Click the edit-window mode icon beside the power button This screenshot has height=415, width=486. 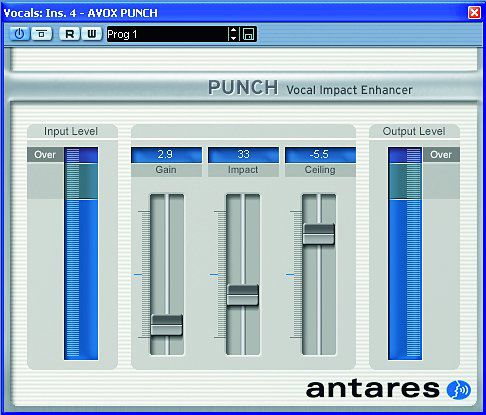[42, 34]
